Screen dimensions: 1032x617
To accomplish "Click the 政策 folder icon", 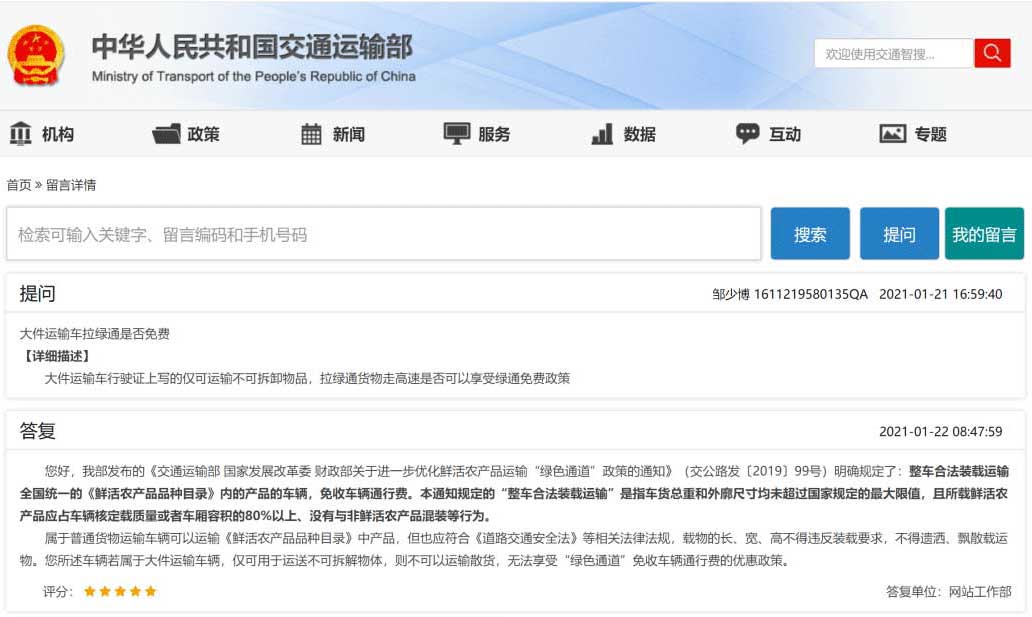I will click(166, 134).
